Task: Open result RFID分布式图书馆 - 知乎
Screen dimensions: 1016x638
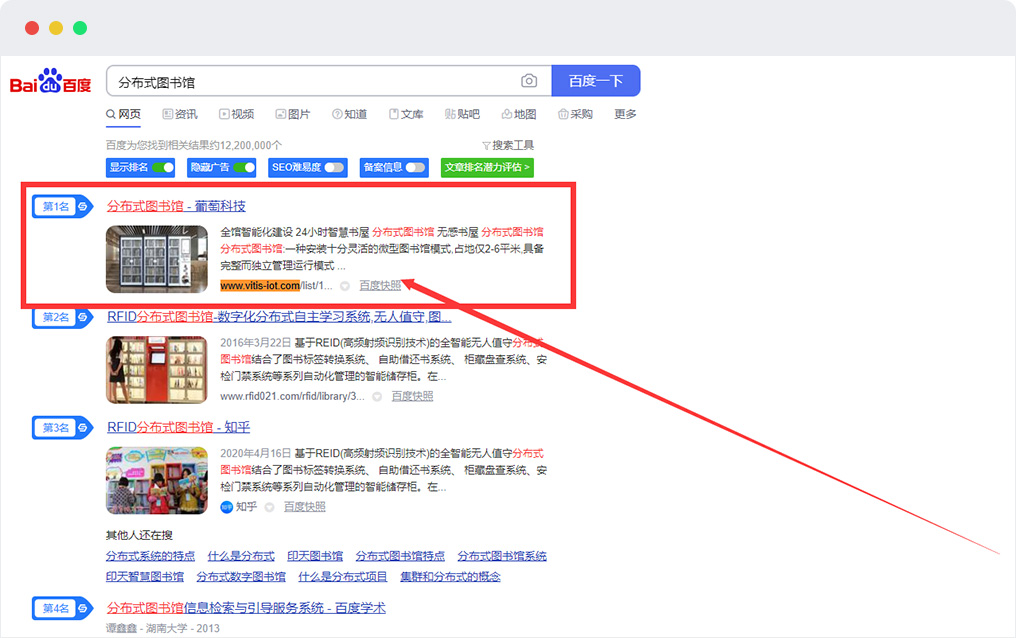Action: coord(178,427)
